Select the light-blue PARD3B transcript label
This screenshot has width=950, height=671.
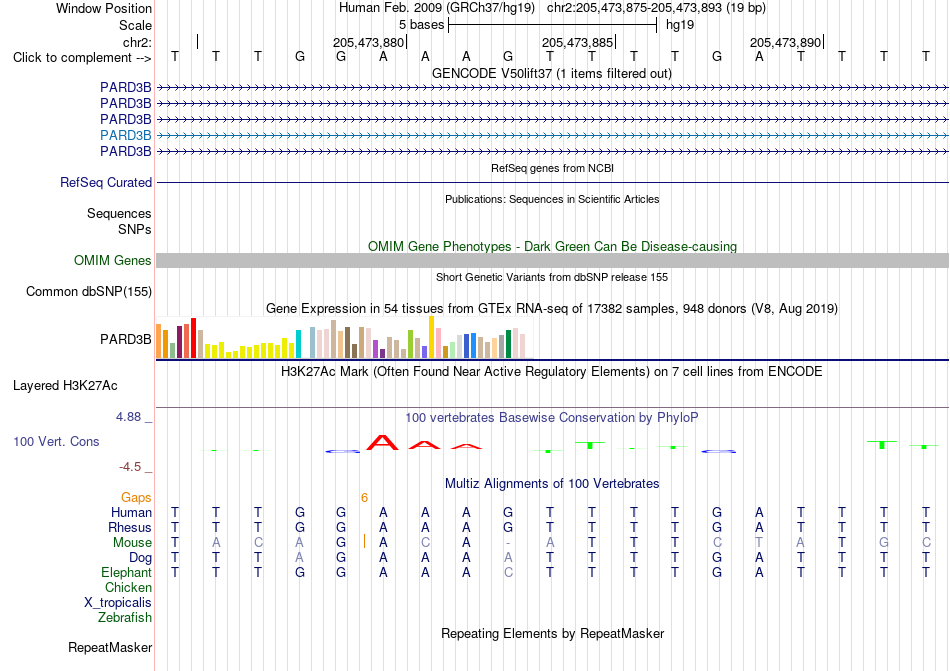coord(125,135)
